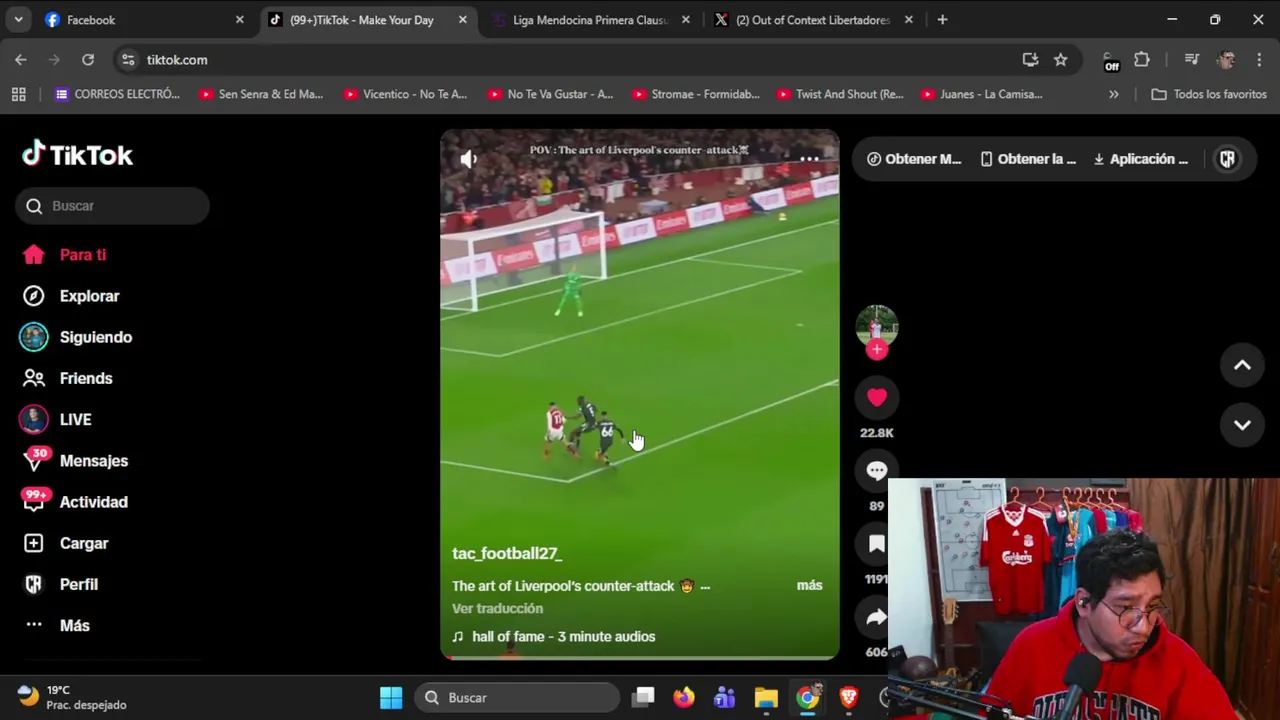Open the apps grid in bookmarks bar
This screenshot has height=720, width=1280.
(18, 94)
